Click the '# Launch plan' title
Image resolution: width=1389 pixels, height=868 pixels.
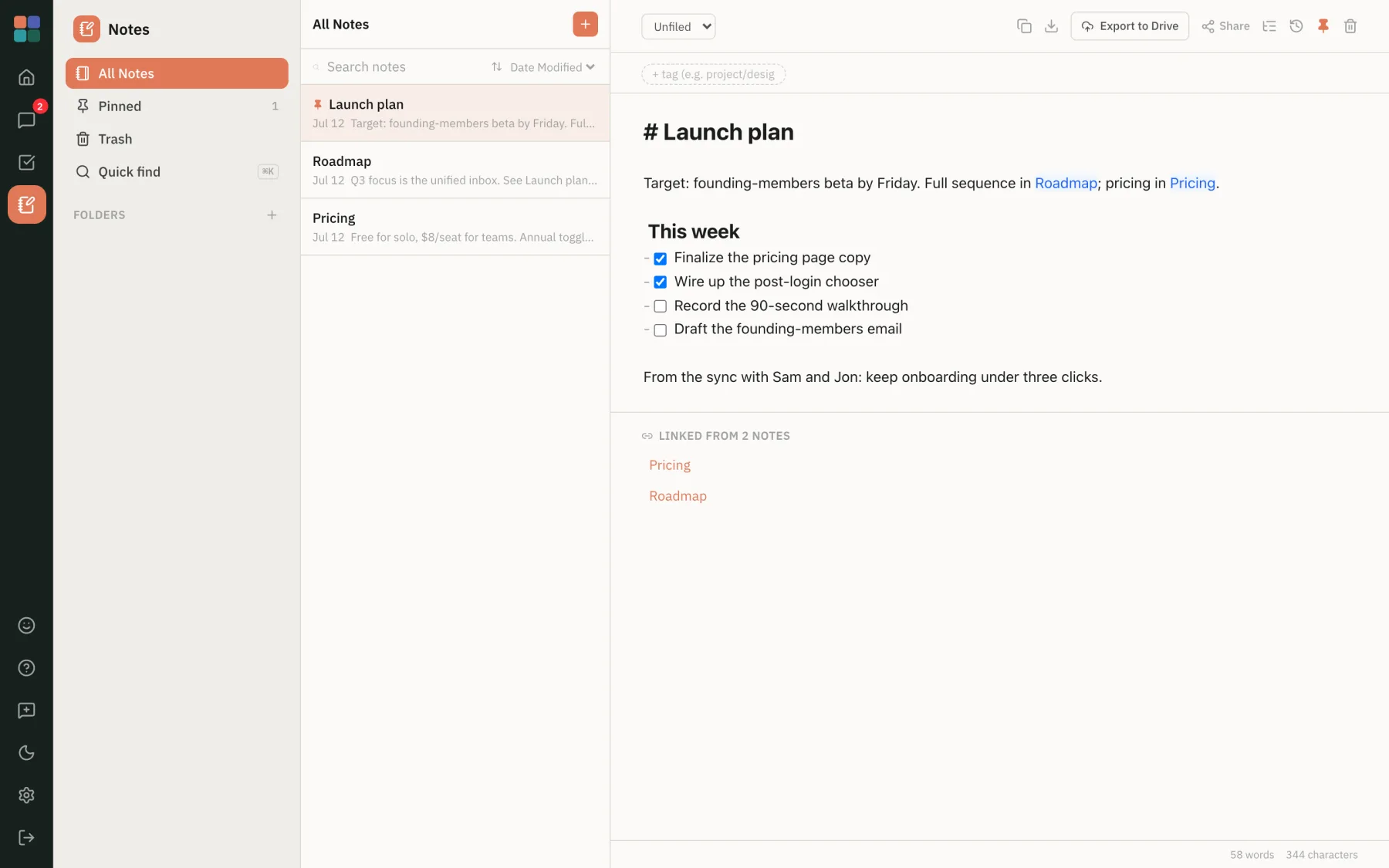pyautogui.click(x=718, y=132)
